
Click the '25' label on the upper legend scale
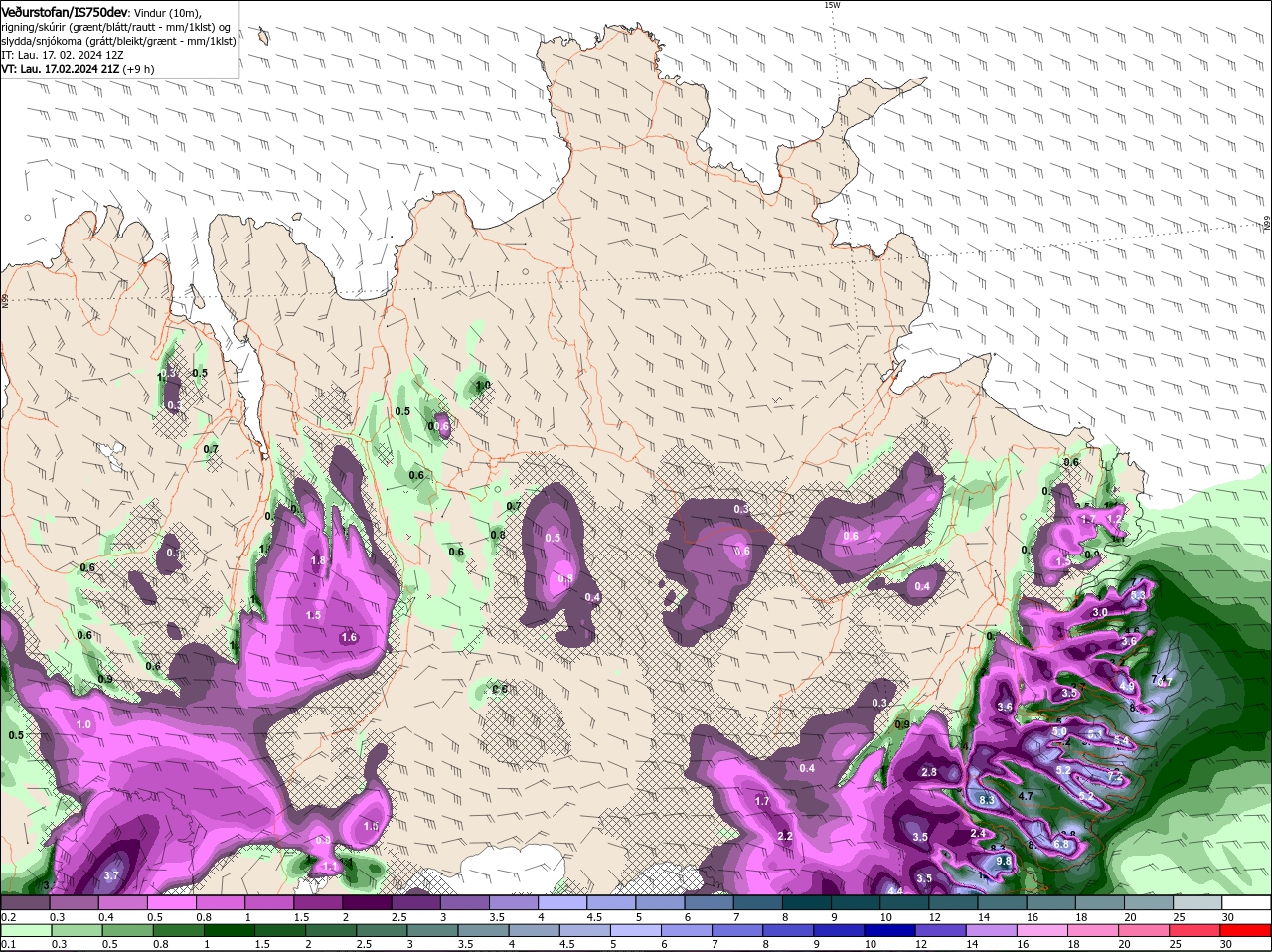pos(1179,916)
